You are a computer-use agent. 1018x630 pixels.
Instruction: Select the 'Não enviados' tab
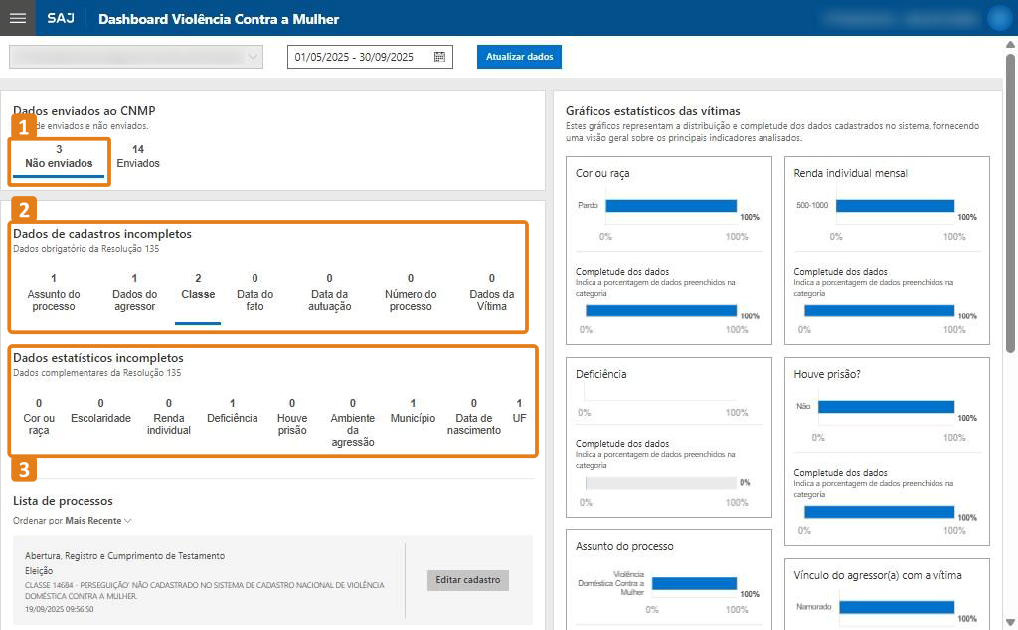point(59,156)
